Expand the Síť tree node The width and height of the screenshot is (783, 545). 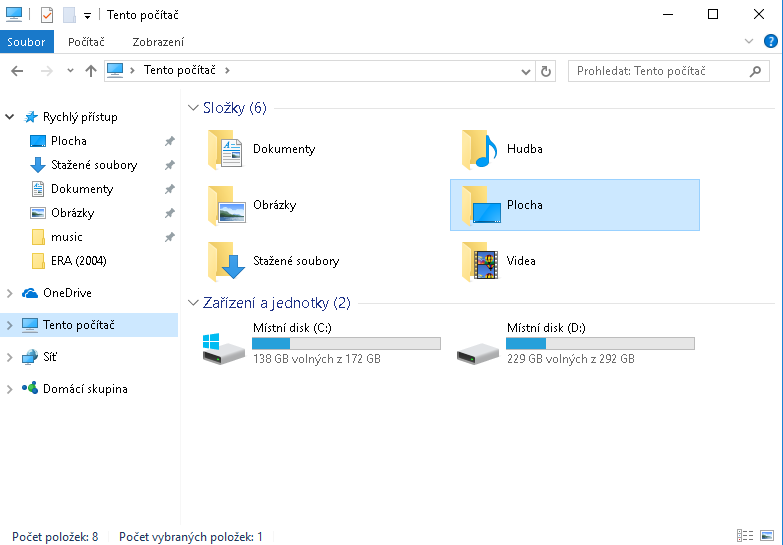pos(9,357)
